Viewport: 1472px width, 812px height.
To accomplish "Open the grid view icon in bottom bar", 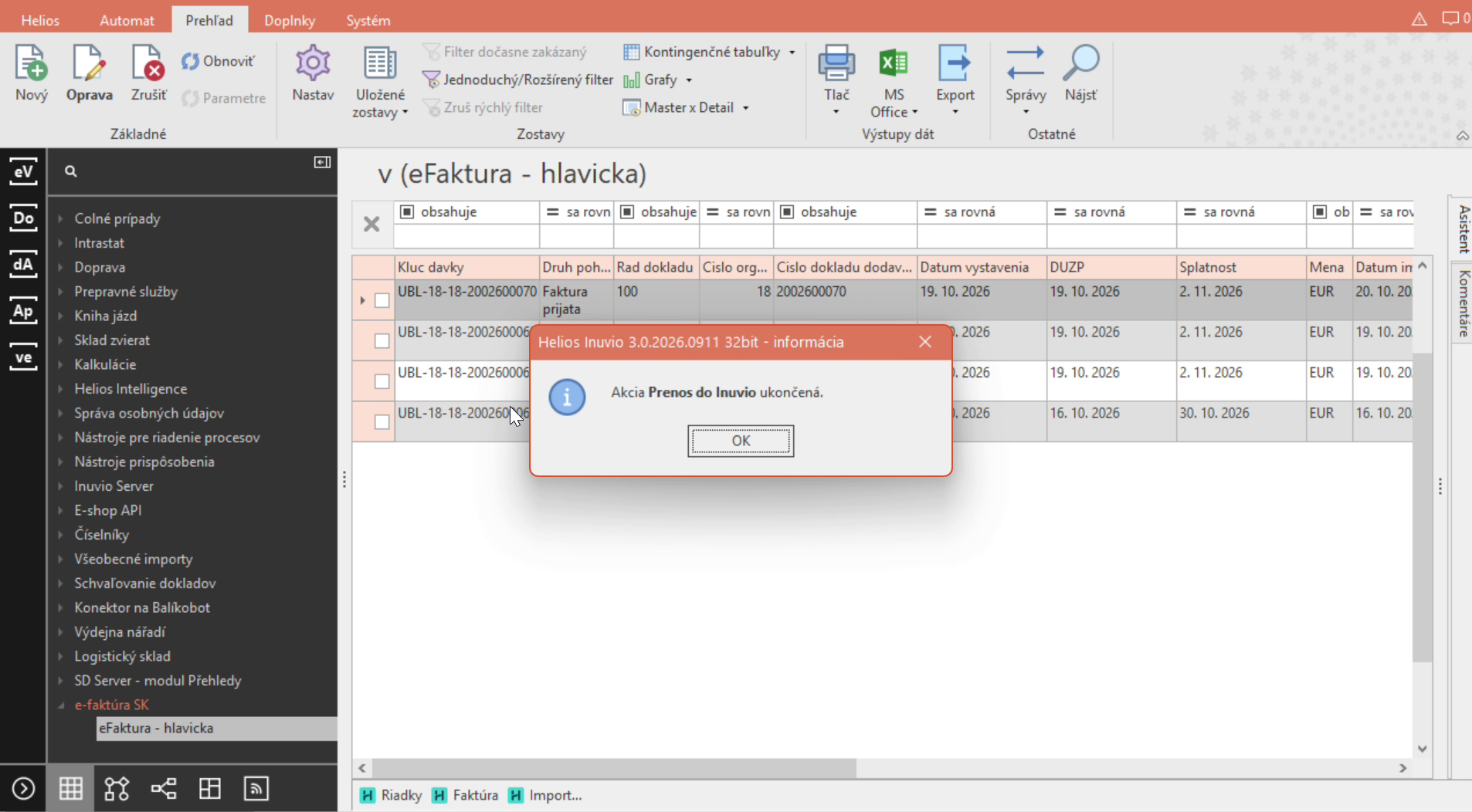I will (x=70, y=788).
